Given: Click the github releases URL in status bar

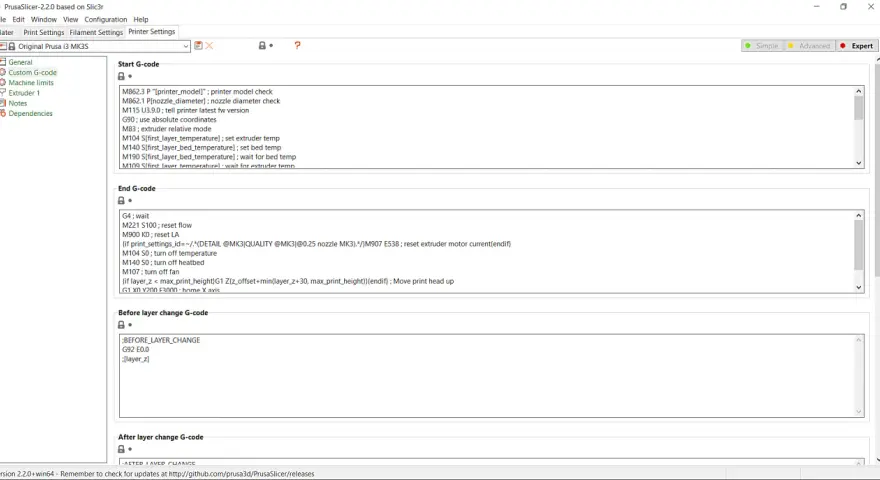Looking at the screenshot, I should [x=241, y=474].
